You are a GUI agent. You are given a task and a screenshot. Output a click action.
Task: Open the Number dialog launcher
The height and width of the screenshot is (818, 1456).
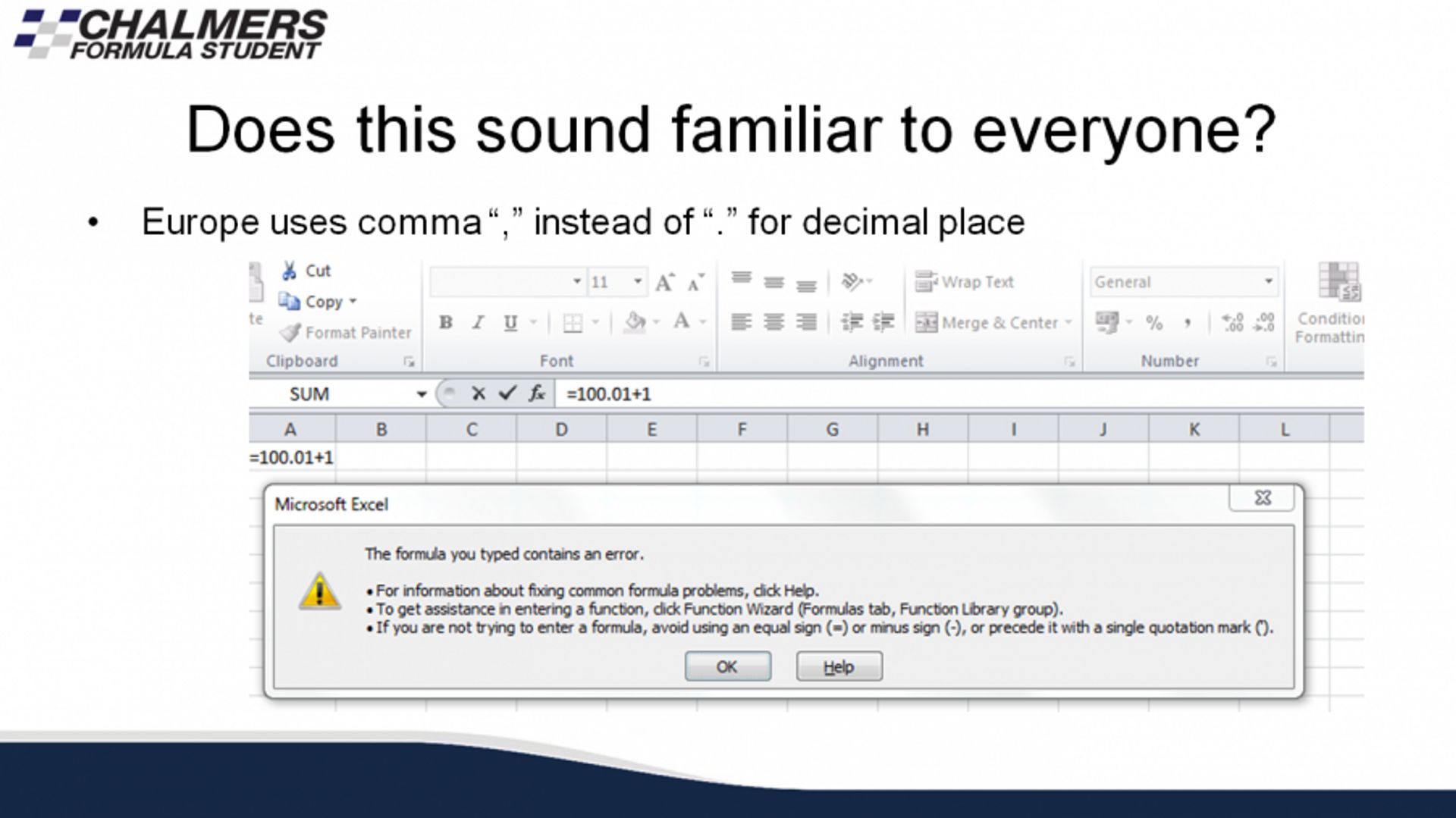[x=1271, y=362]
